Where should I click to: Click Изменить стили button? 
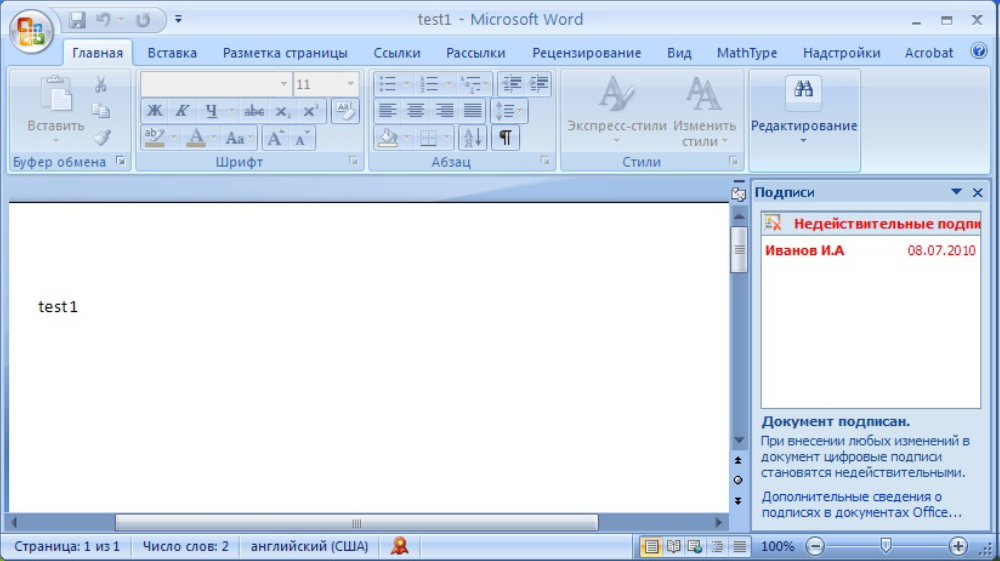(705, 110)
